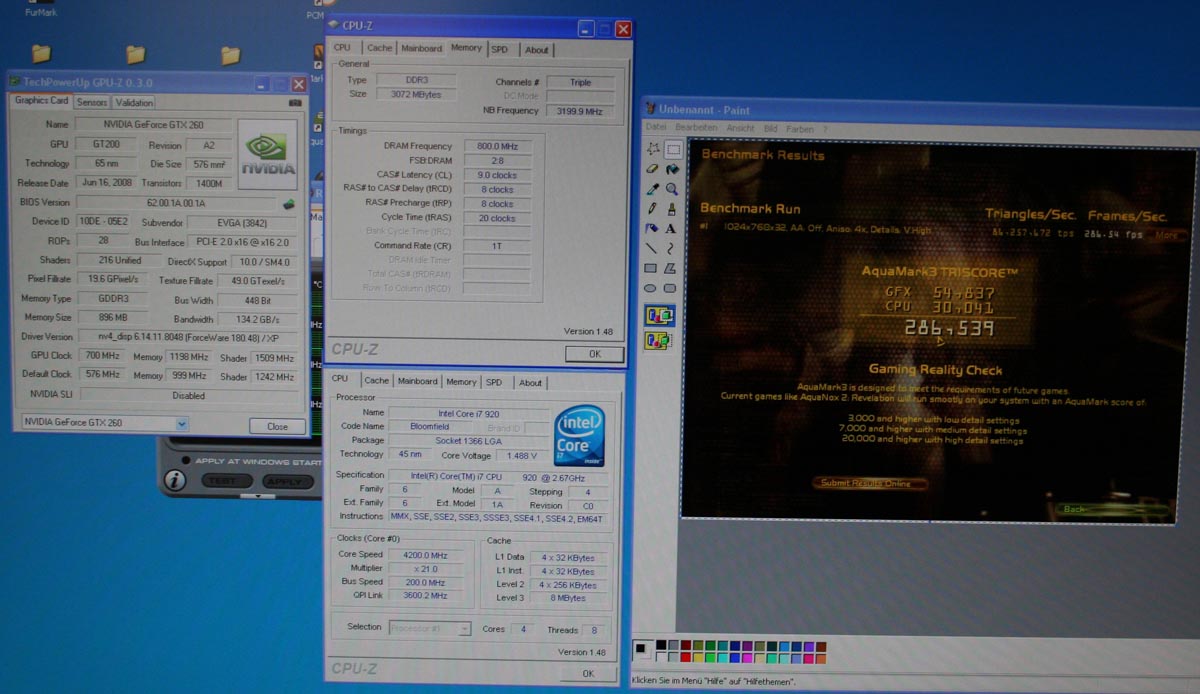Choose the opaque selection option in Paint

[660, 317]
